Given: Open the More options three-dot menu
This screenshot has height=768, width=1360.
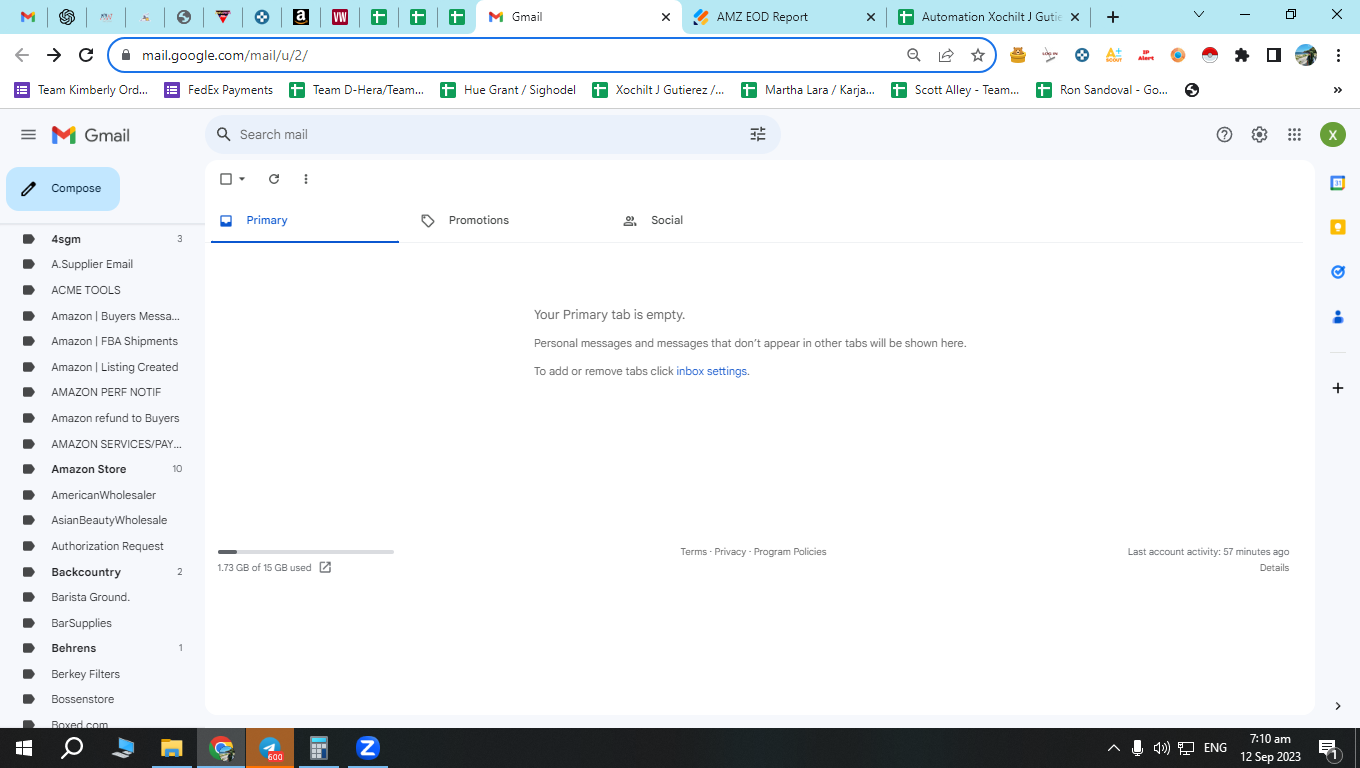Looking at the screenshot, I should pos(306,179).
